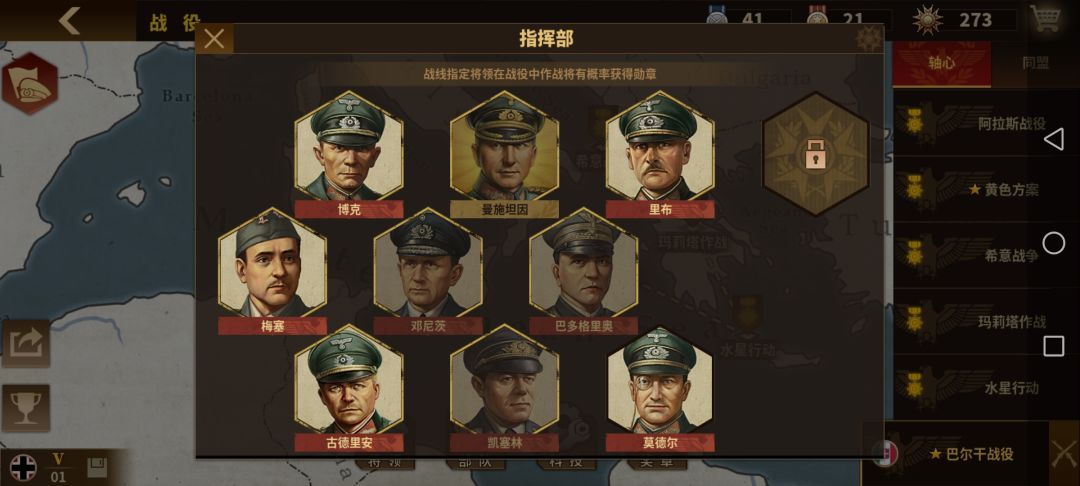This screenshot has width=1080, height=486.
Task: Close the 指挥部 headquarters dialog
Action: pyautogui.click(x=214, y=39)
